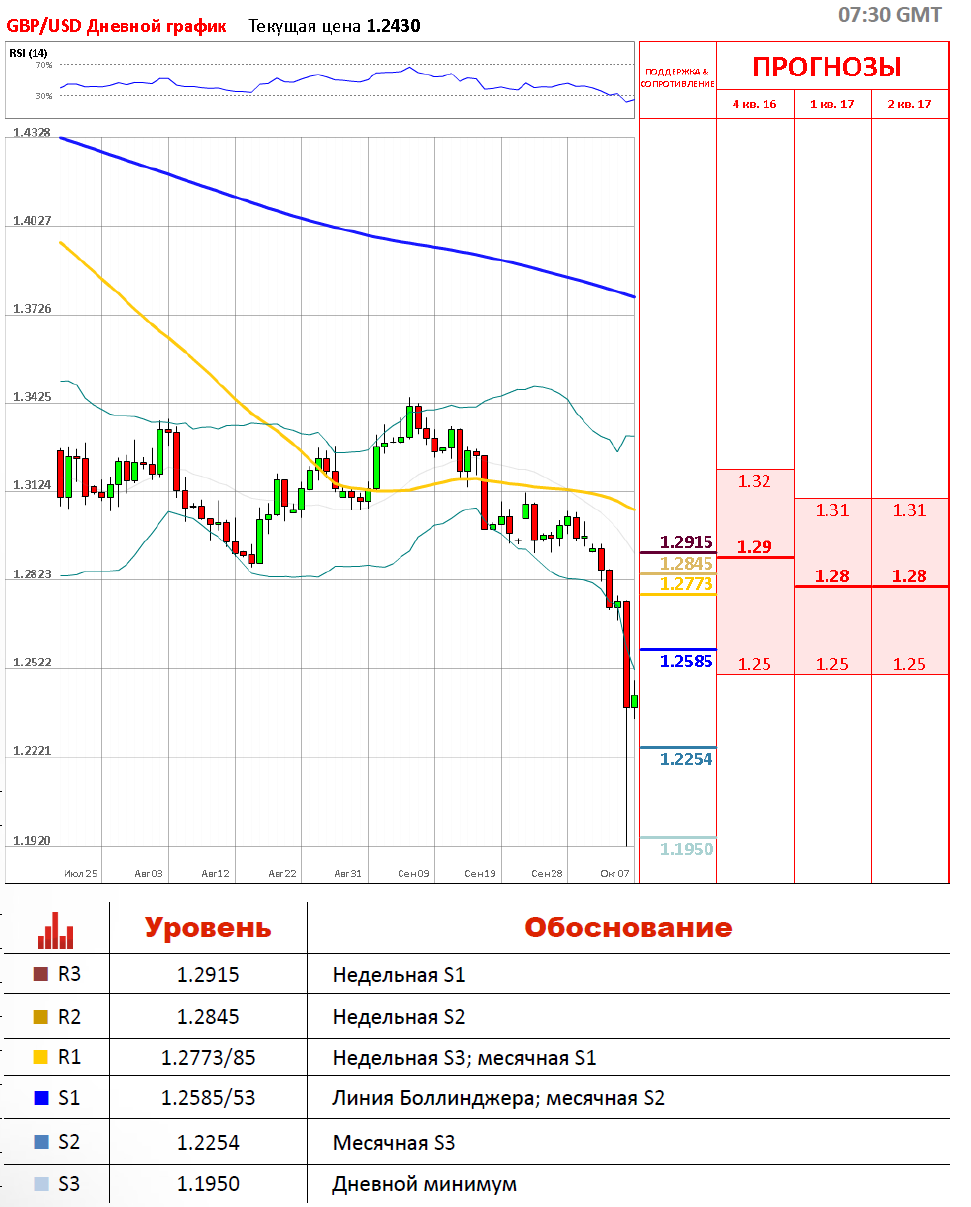Screen dimensions: 971x1207
Task: Switch to the 1 кв. 17 forecast column
Action: coord(832,104)
